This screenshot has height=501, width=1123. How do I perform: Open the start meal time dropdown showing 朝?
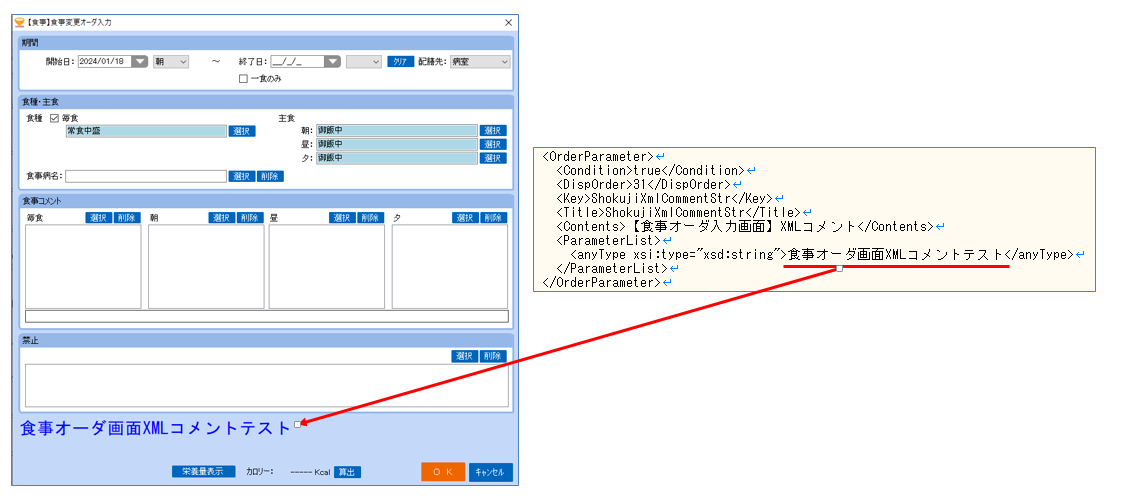tap(170, 62)
